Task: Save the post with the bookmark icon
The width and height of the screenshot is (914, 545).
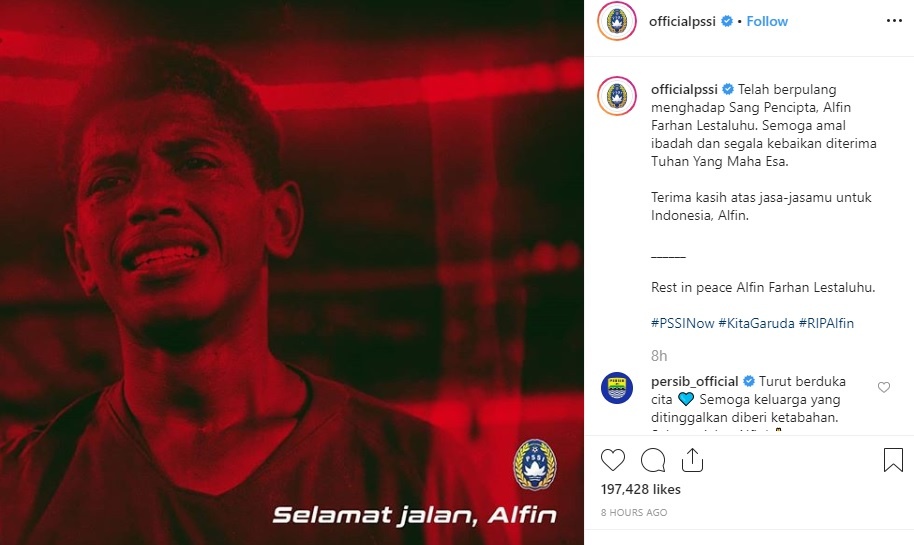Action: click(x=893, y=460)
